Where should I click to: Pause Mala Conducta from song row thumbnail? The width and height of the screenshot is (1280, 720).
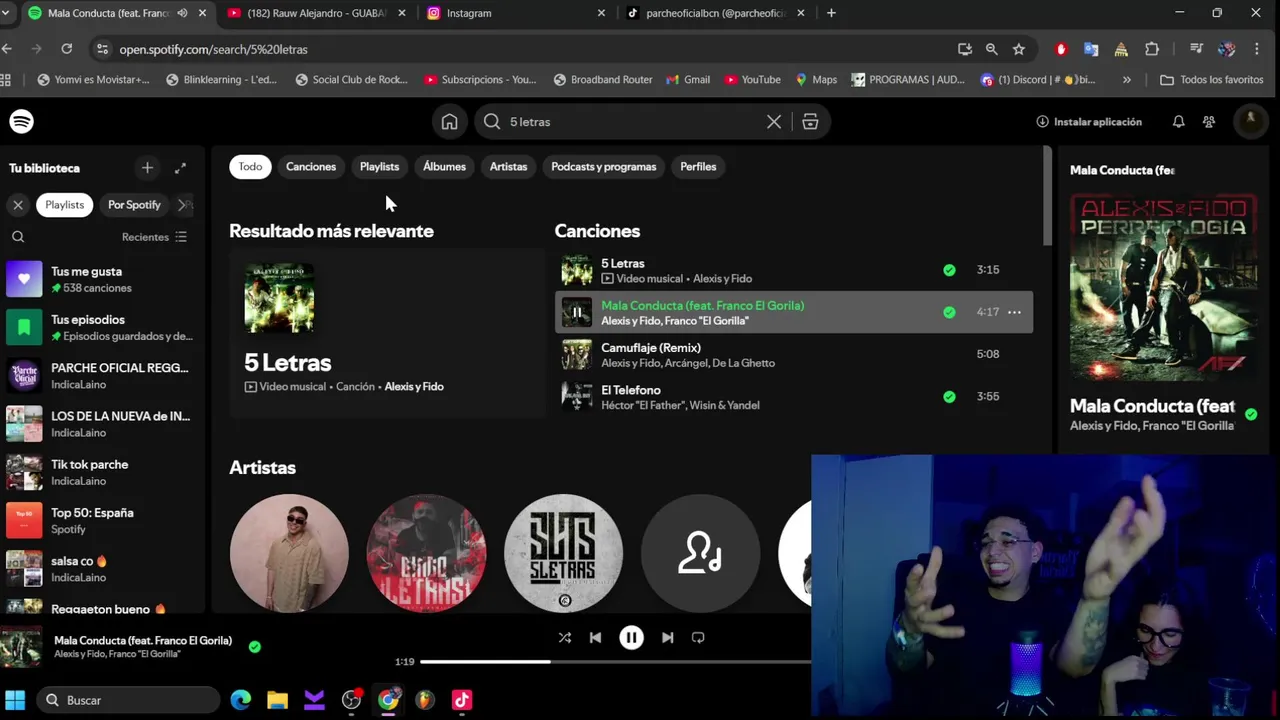click(576, 312)
